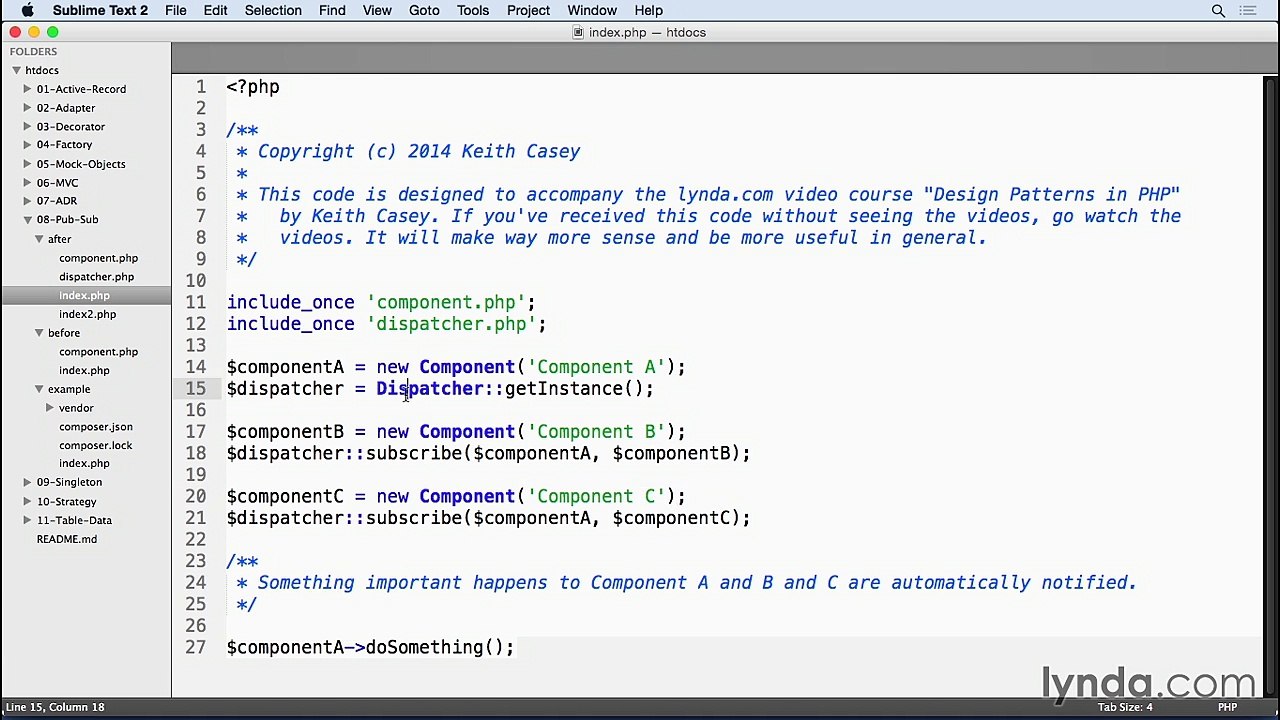This screenshot has height=720, width=1280.
Task: Open component.php in the 'after' folder
Action: [98, 258]
